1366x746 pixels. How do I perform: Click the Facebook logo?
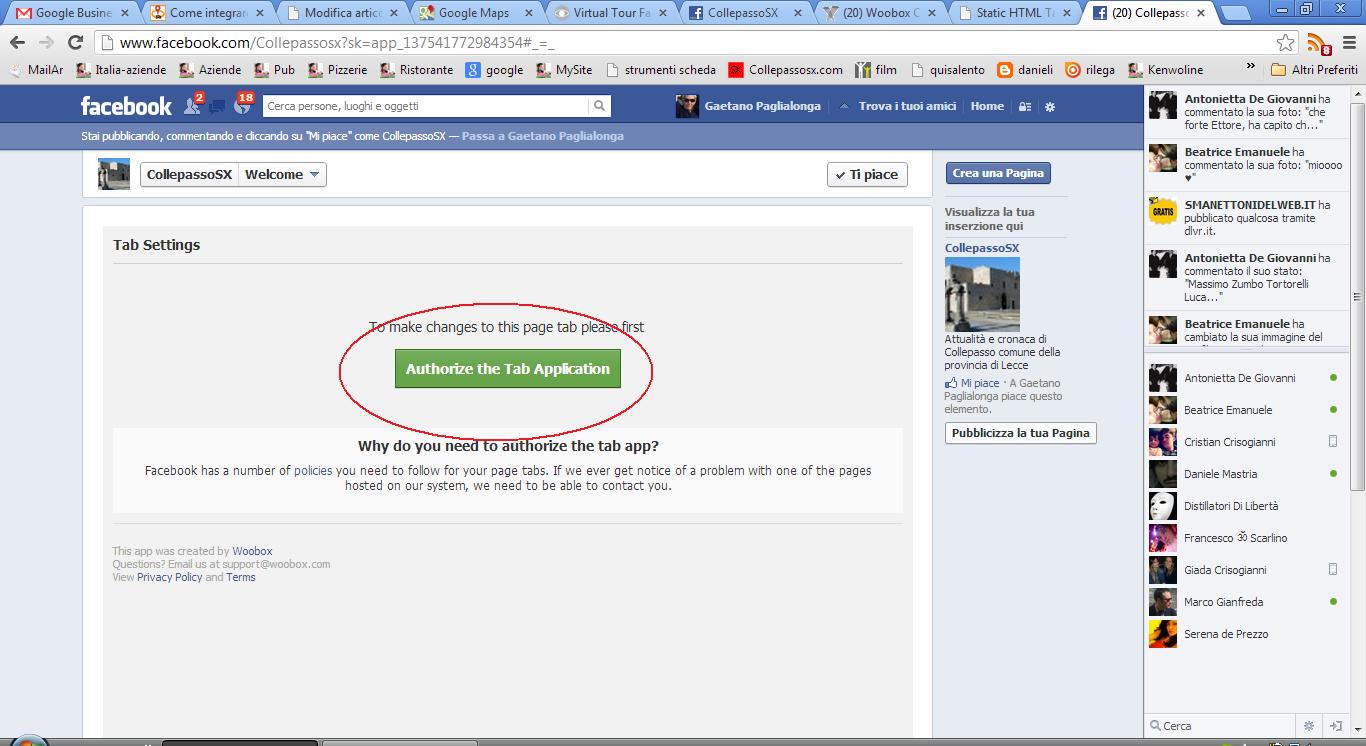coord(126,106)
